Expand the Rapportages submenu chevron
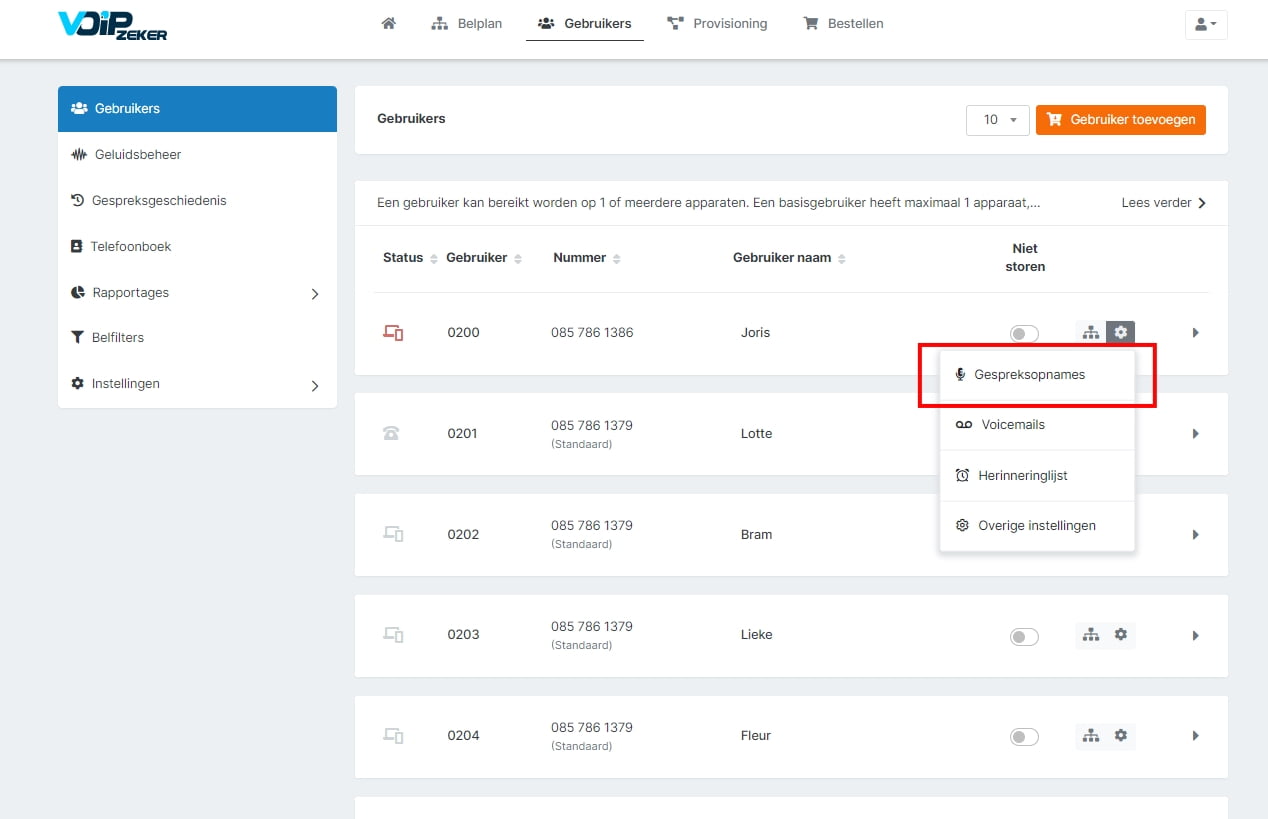Image resolution: width=1268 pixels, height=819 pixels. pyautogui.click(x=315, y=294)
